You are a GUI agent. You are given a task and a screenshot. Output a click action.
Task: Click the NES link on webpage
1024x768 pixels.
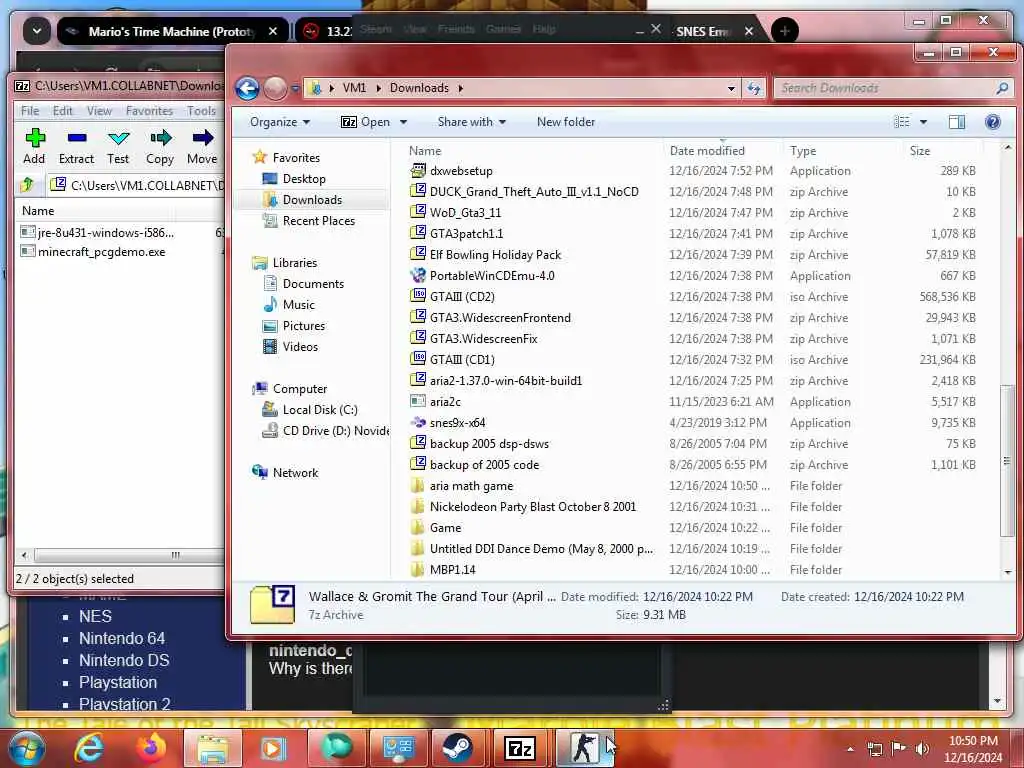click(x=95, y=616)
